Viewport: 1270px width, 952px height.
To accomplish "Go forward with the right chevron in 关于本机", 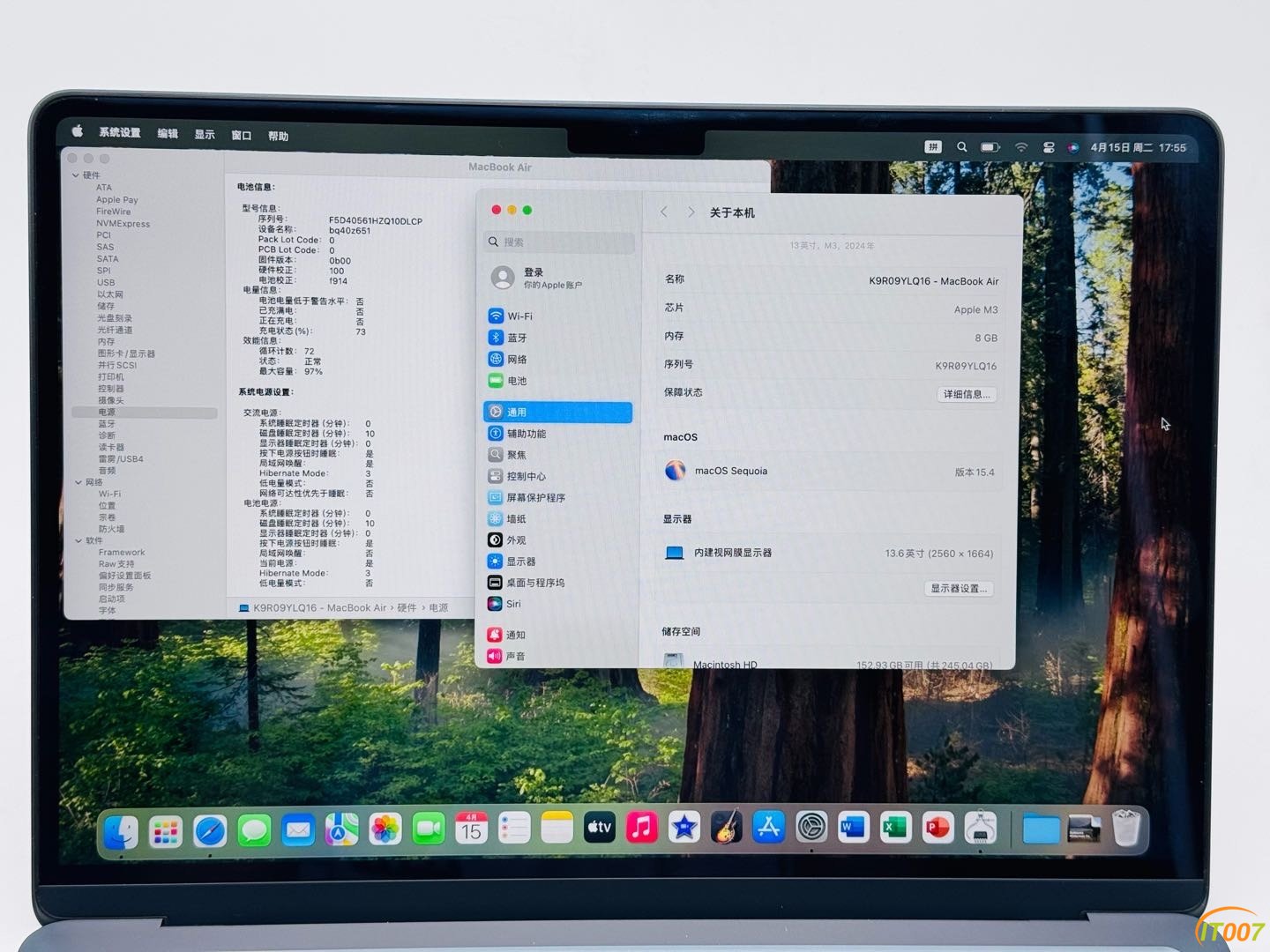I will click(x=691, y=212).
